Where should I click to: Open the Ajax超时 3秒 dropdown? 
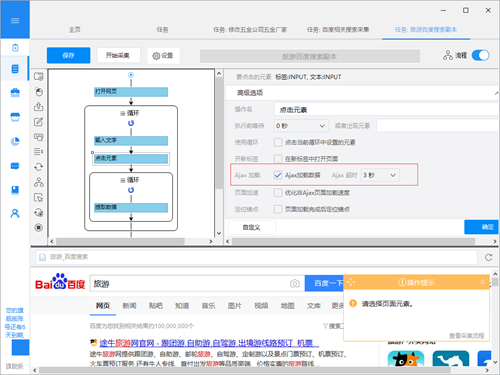point(380,175)
